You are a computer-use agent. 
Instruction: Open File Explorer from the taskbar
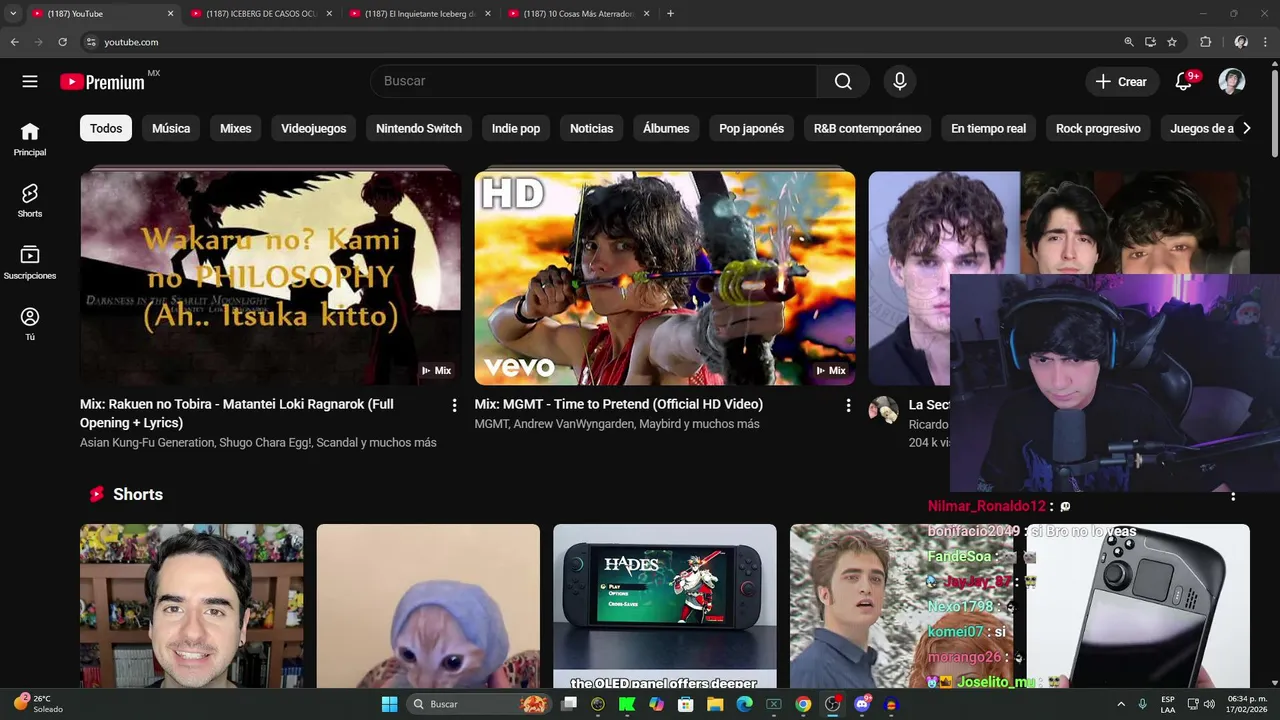[x=715, y=704]
